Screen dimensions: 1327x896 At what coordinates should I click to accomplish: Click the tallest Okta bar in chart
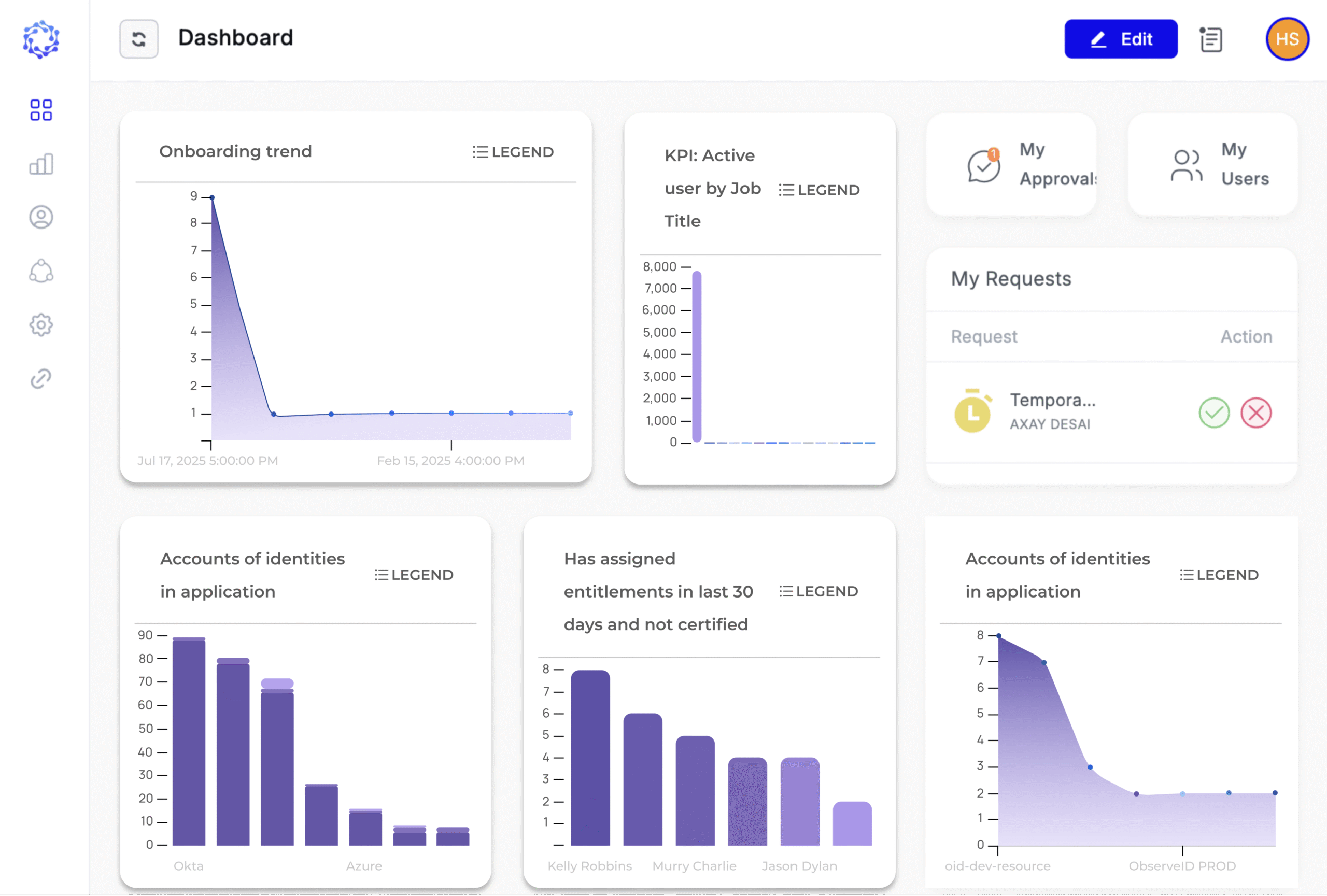(x=189, y=742)
